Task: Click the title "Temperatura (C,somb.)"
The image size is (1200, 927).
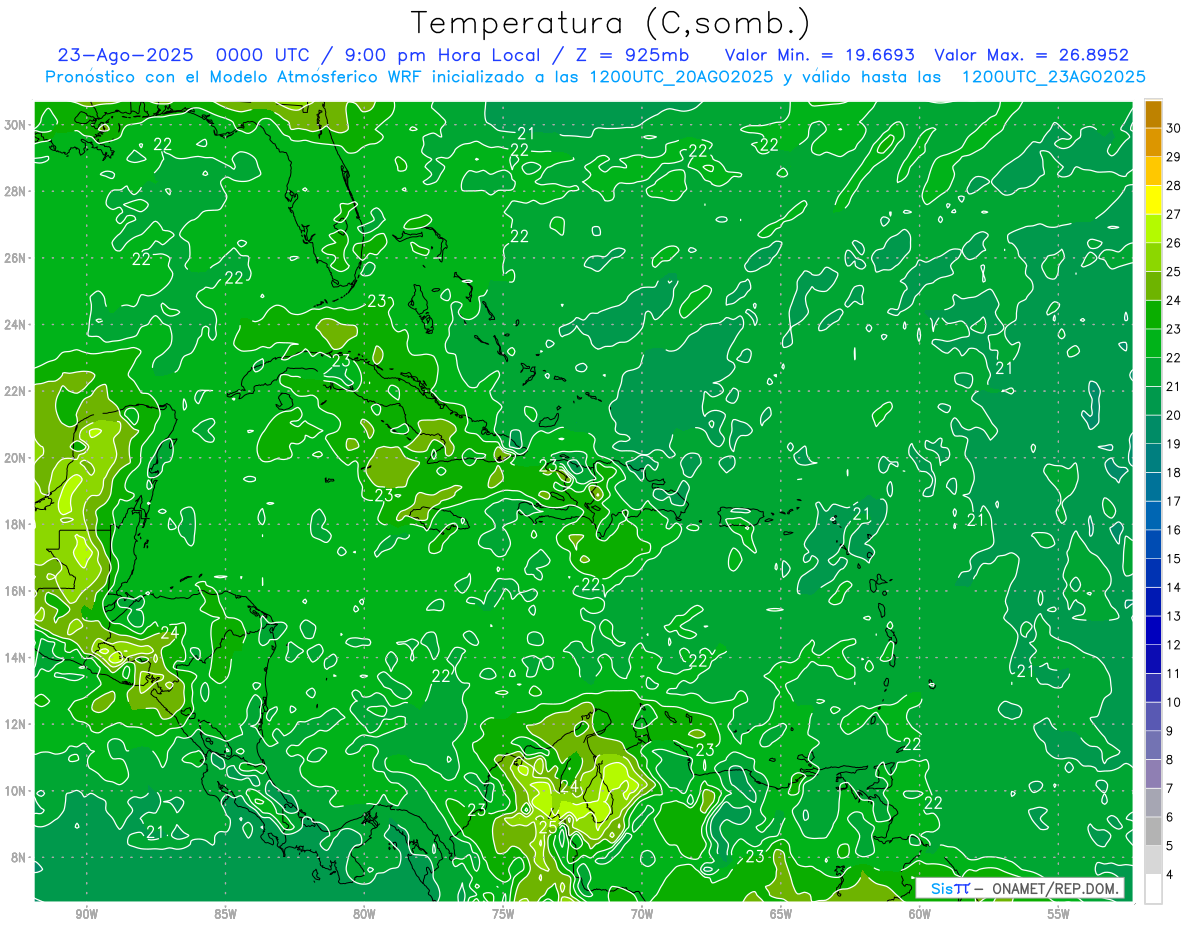Action: coord(610,23)
